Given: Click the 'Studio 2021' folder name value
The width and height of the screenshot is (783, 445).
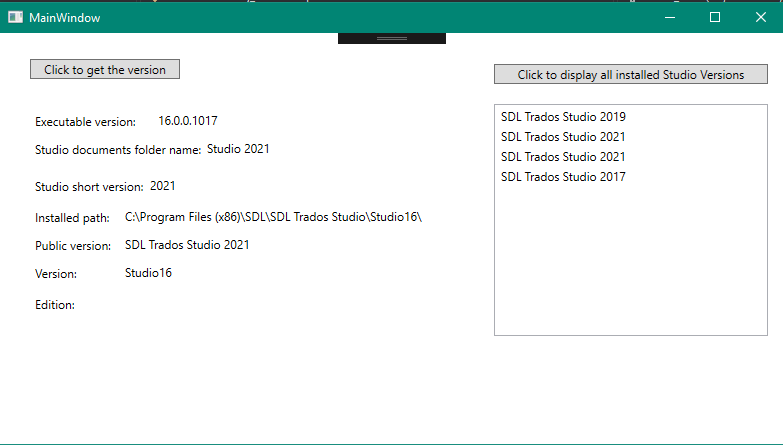Looking at the screenshot, I should coord(238,149).
